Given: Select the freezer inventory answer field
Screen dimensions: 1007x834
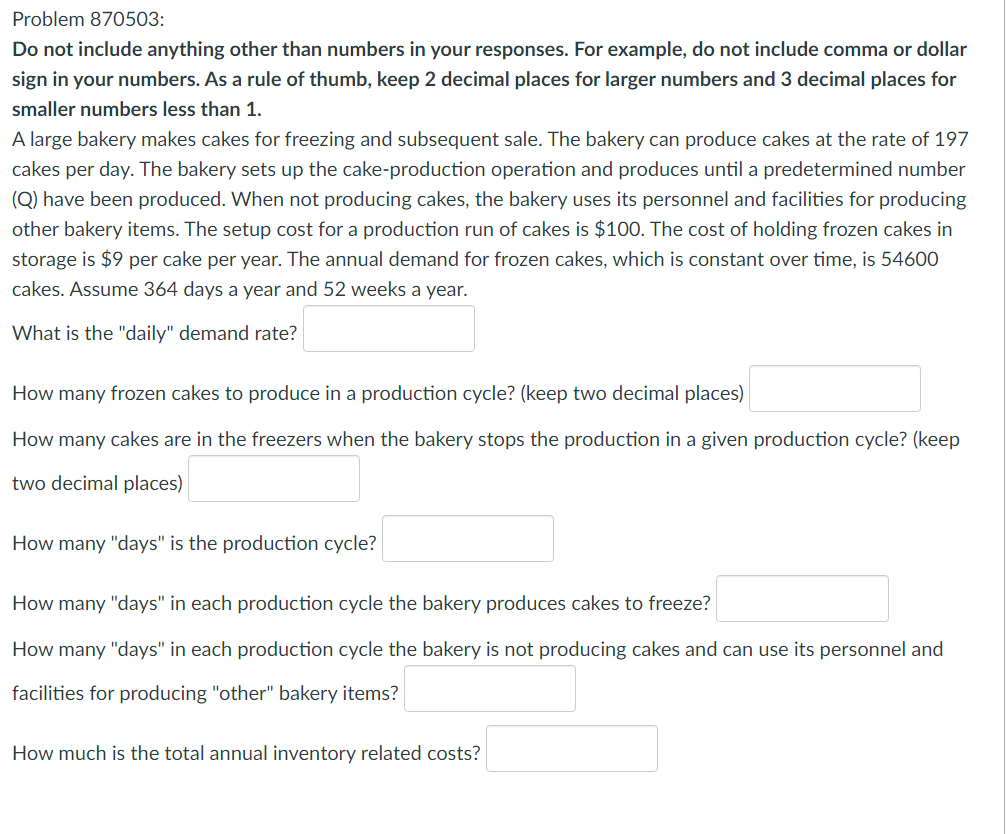Looking at the screenshot, I should click(273, 478).
